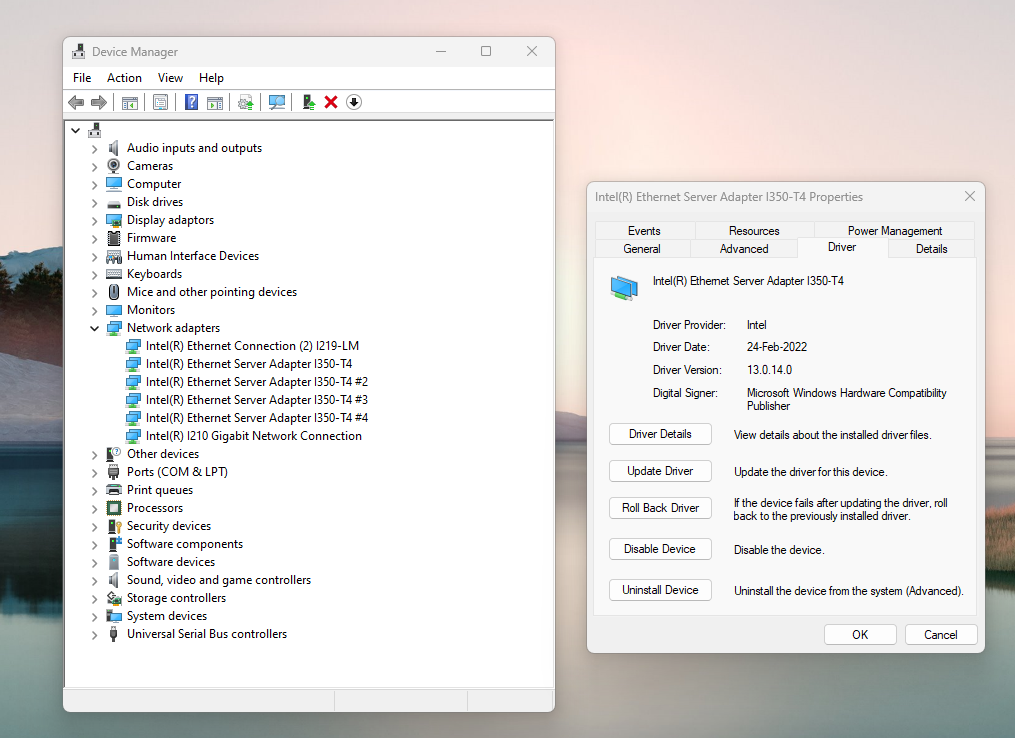Viewport: 1015px width, 738px height.
Task: Scan for hardware changes via toolbar icon
Action: (x=277, y=101)
